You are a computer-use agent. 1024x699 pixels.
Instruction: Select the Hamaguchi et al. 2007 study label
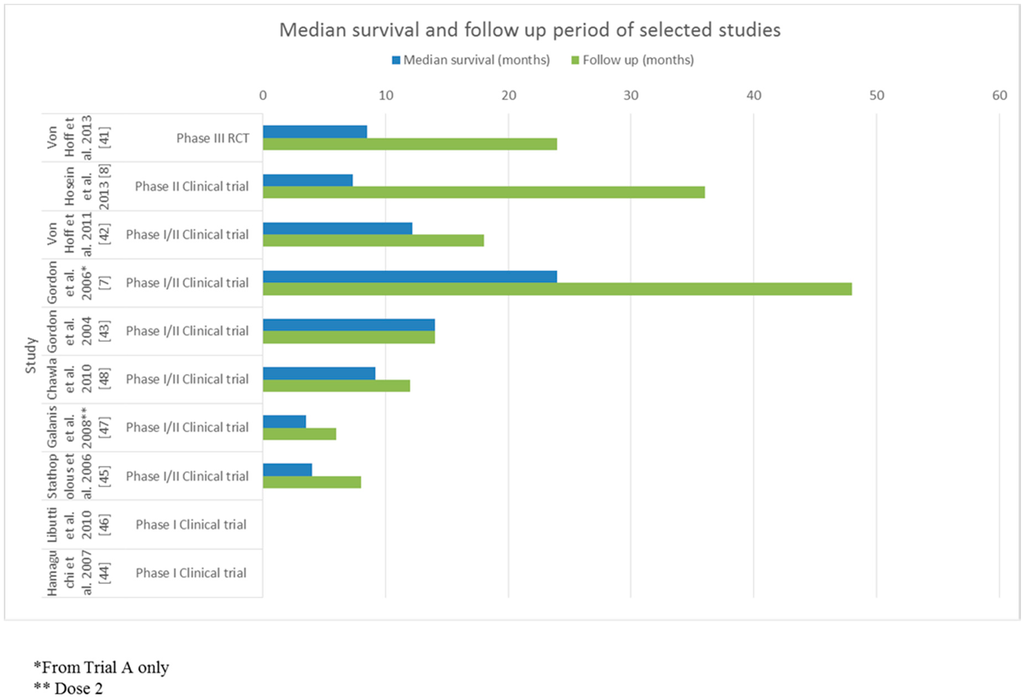click(69, 573)
